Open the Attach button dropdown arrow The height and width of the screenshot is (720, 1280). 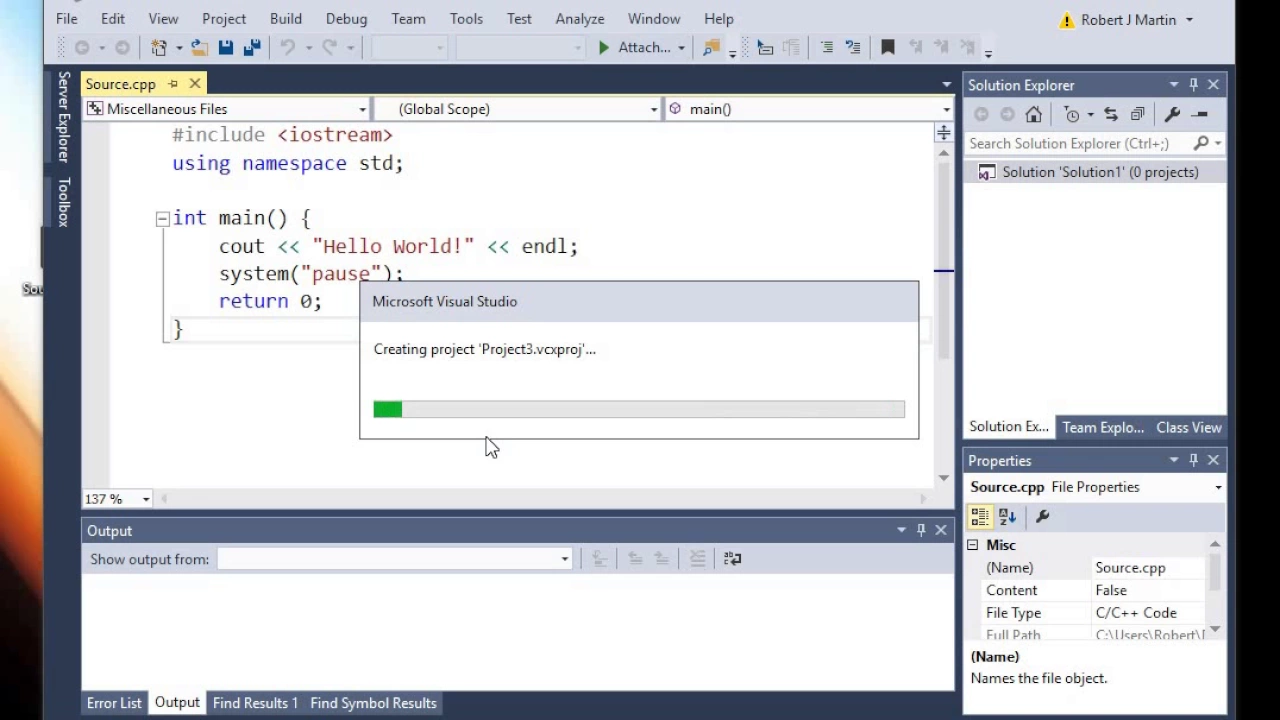681,47
